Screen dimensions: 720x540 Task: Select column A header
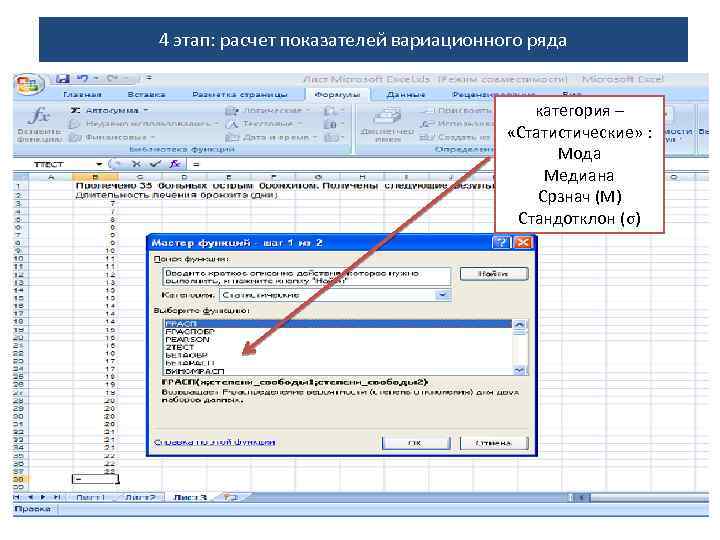(x=51, y=177)
